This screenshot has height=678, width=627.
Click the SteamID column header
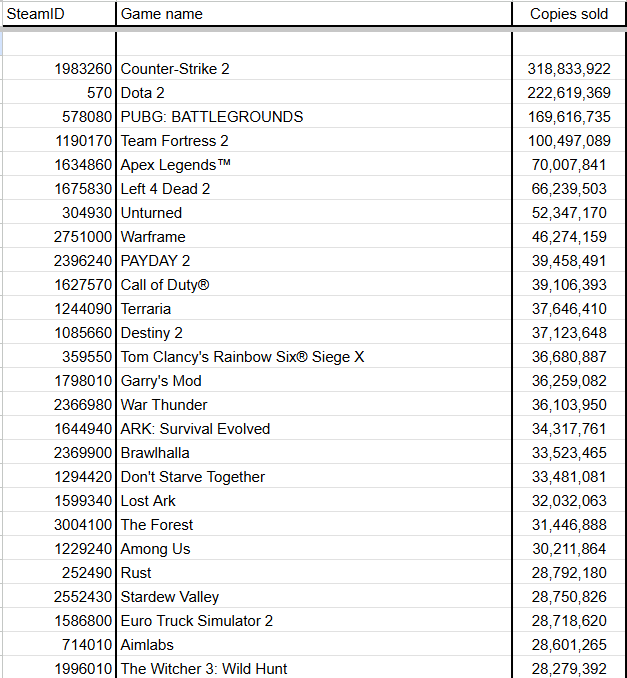tap(58, 14)
